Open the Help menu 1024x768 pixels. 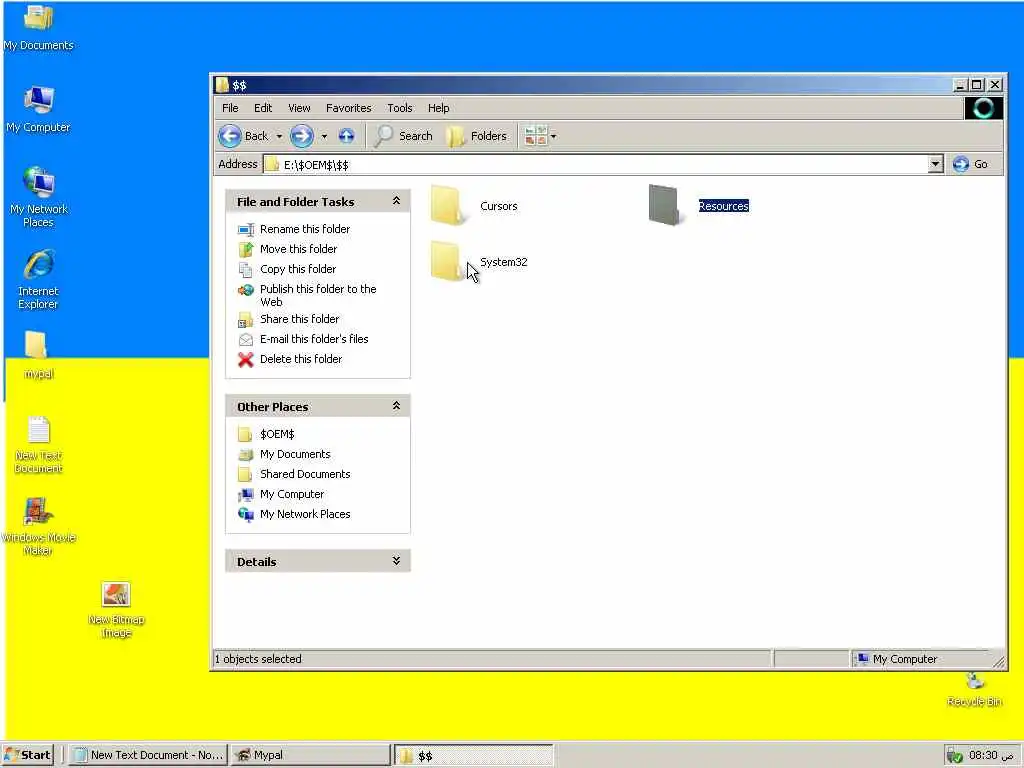coord(438,108)
